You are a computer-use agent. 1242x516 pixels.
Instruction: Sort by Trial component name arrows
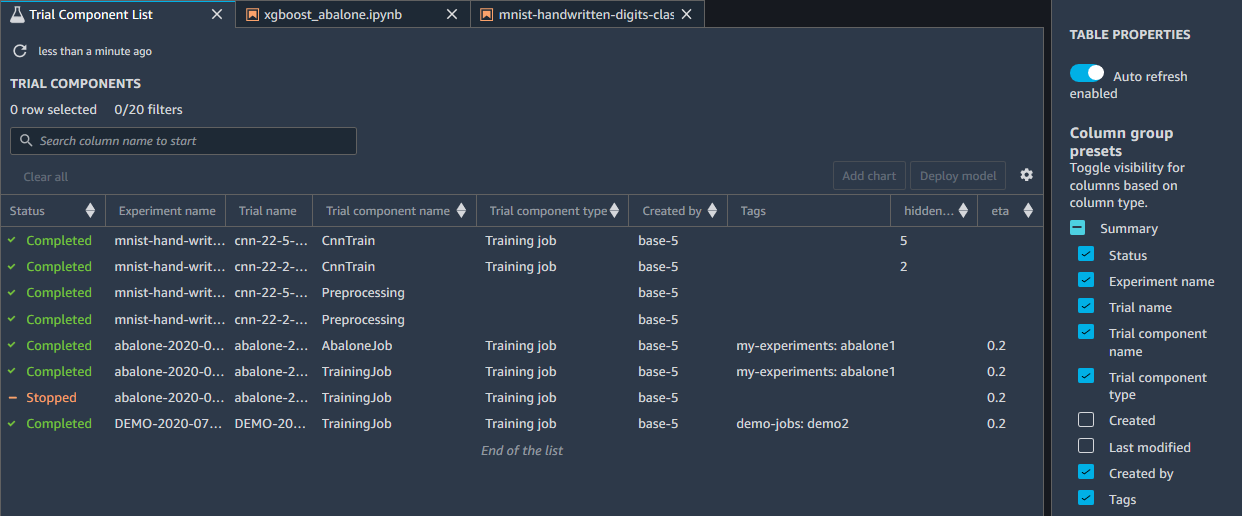[461, 211]
